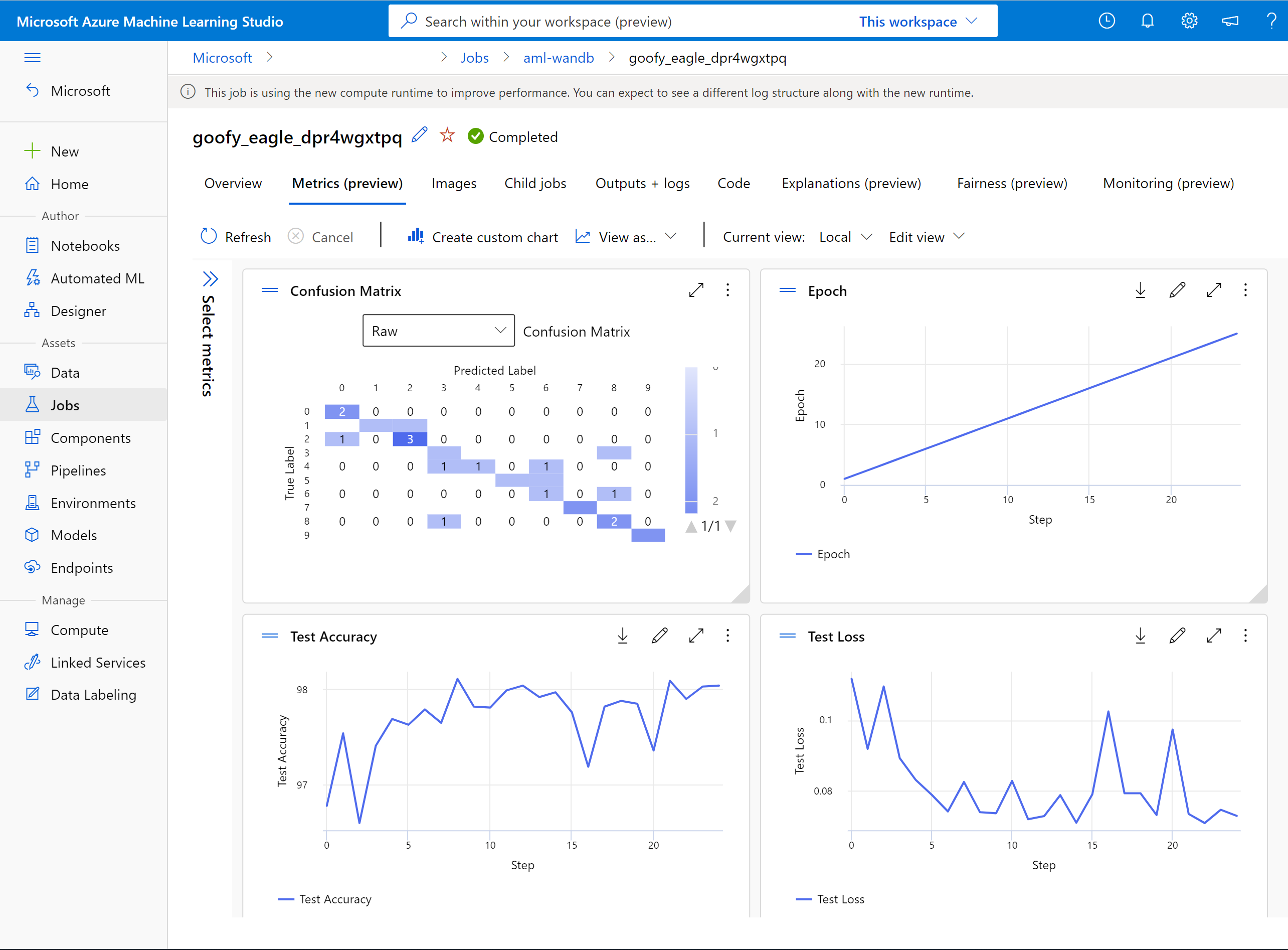Switch to the Images tab
Viewport: 1288px width, 950px height.
(453, 183)
